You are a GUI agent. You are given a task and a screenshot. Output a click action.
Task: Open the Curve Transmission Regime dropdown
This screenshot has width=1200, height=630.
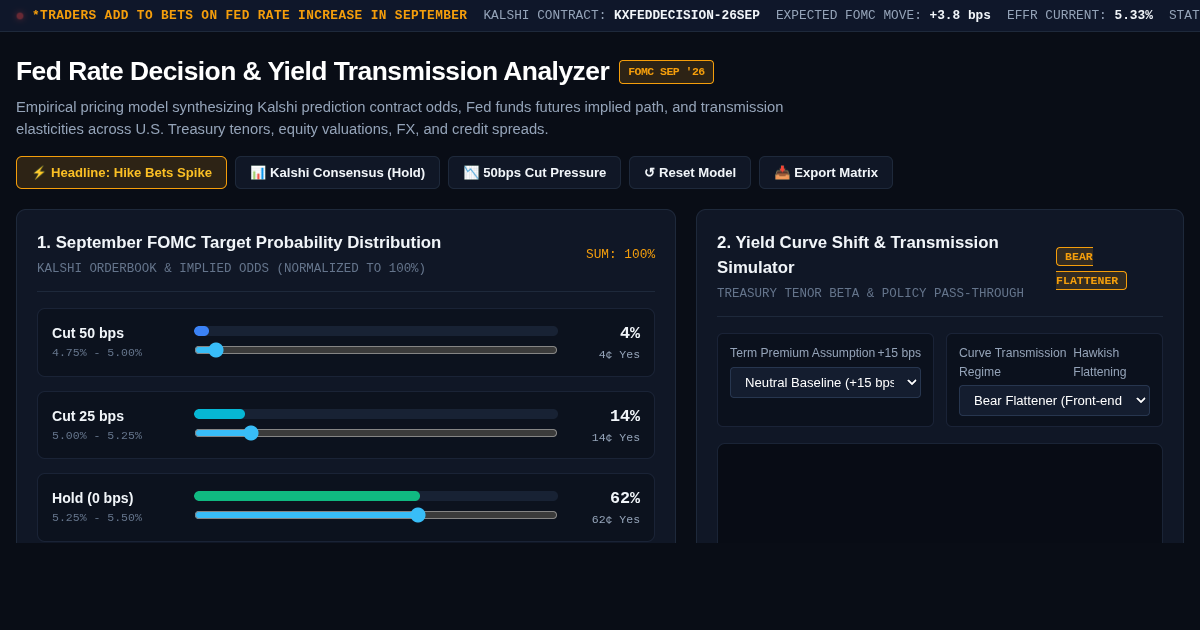click(x=1054, y=400)
